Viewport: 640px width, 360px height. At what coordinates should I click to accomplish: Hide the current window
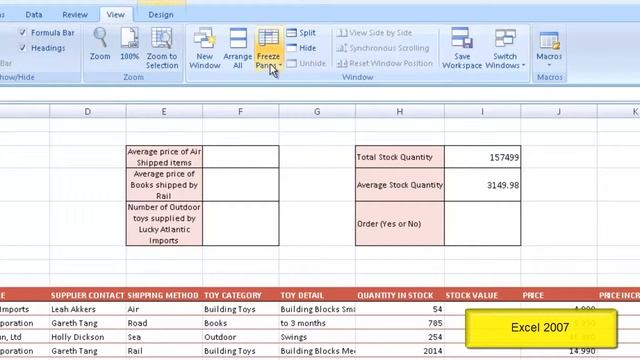tap(301, 48)
